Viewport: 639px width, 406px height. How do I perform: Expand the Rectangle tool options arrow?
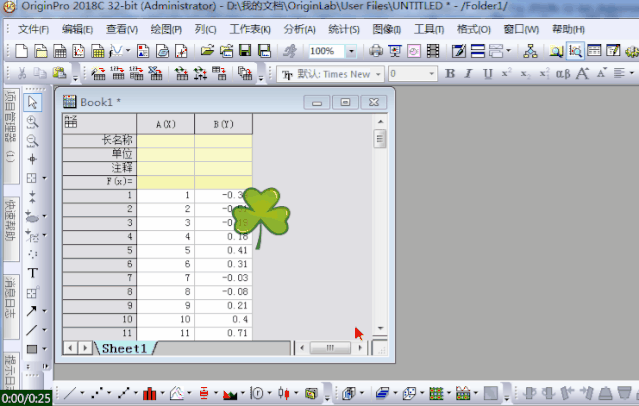point(44,349)
